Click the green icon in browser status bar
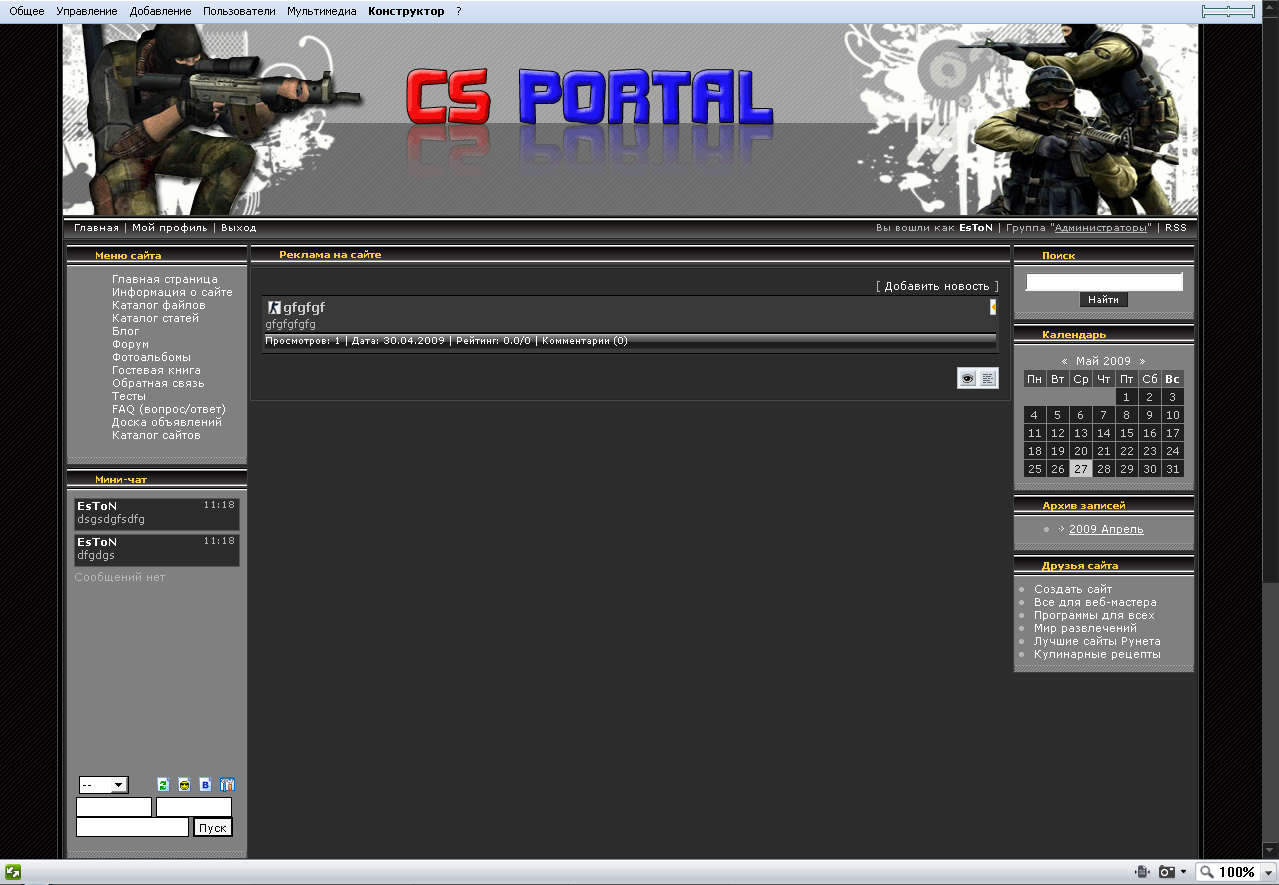Viewport: 1279px width, 885px height. (13, 872)
